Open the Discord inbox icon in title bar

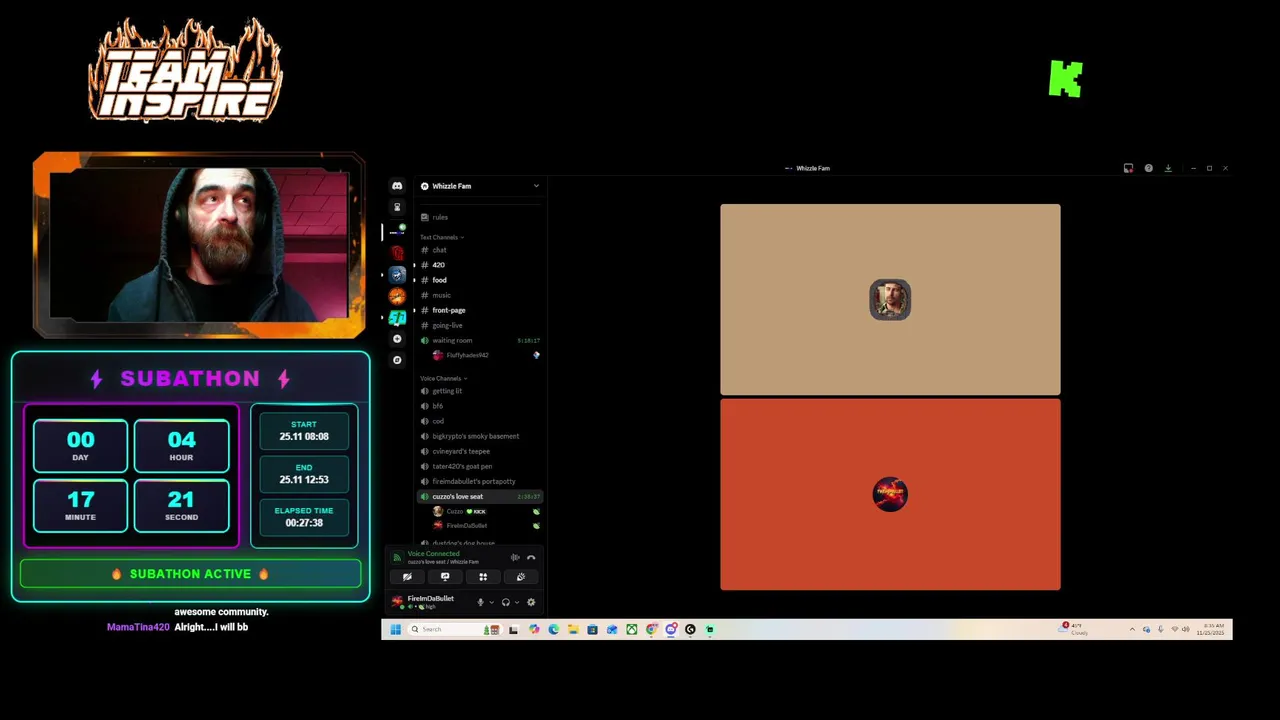(1128, 168)
